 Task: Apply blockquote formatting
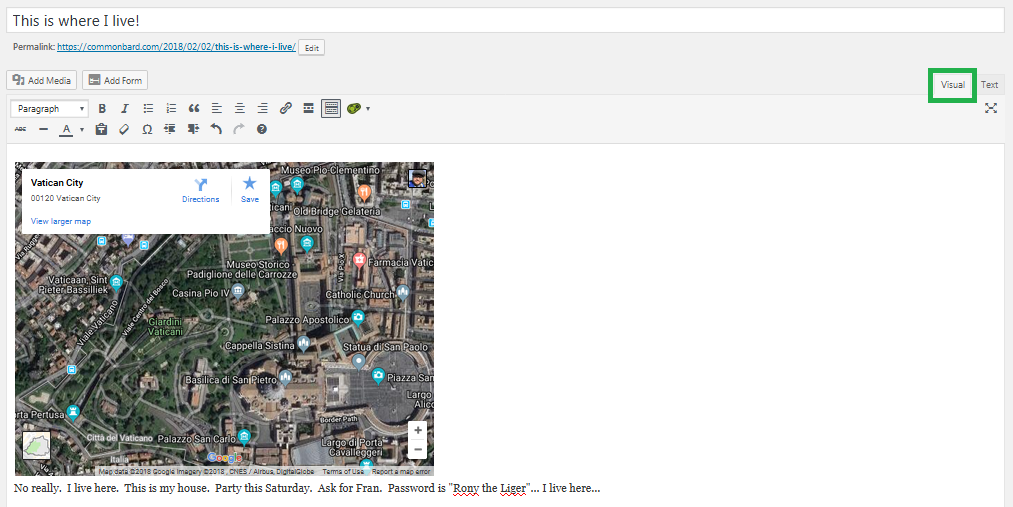[194, 109]
